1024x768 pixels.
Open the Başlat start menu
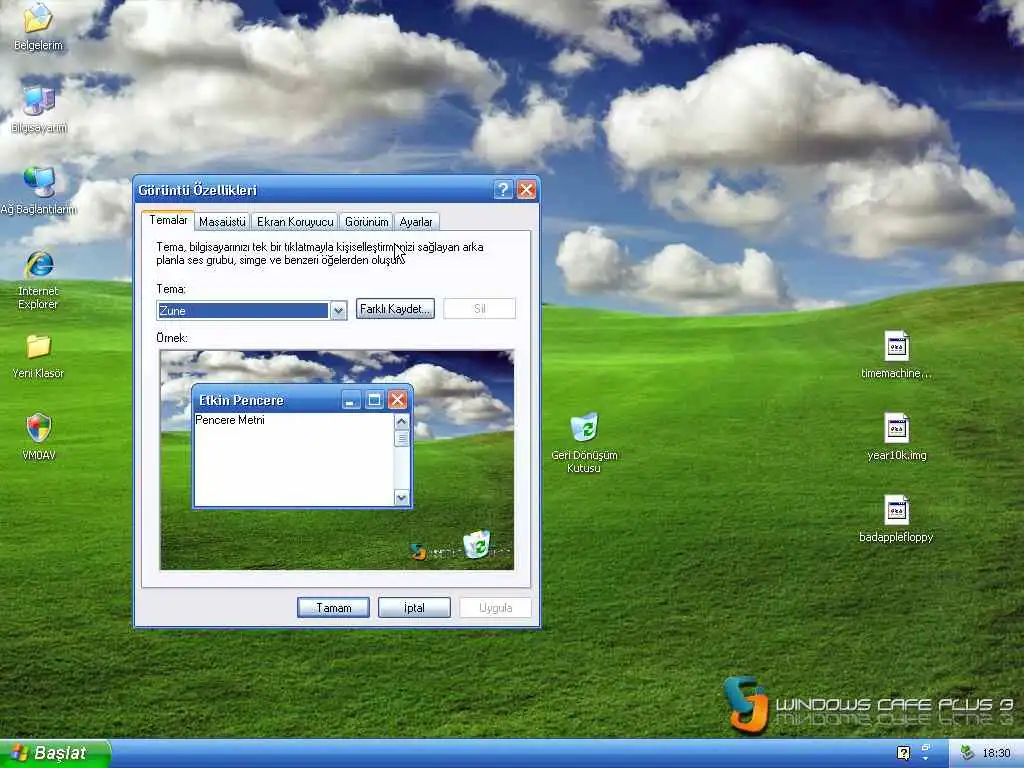[x=55, y=754]
